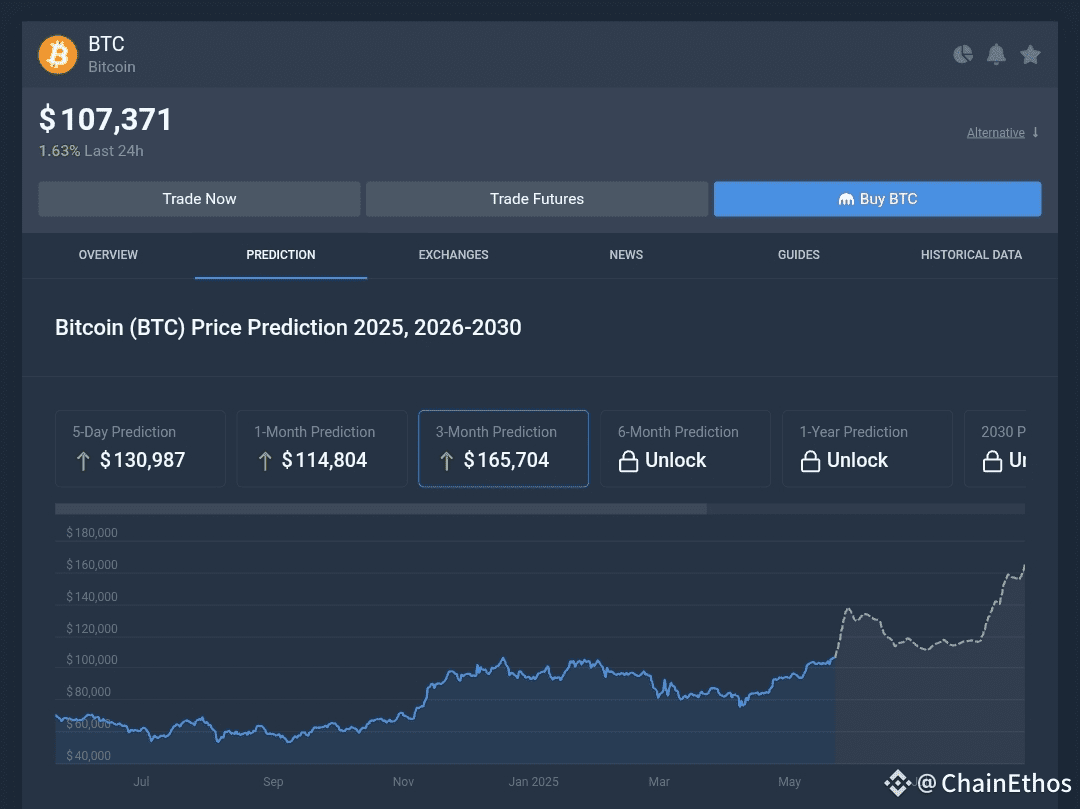Viewport: 1080px width, 809px height.
Task: Set a price alert with bell icon
Action: [x=996, y=54]
